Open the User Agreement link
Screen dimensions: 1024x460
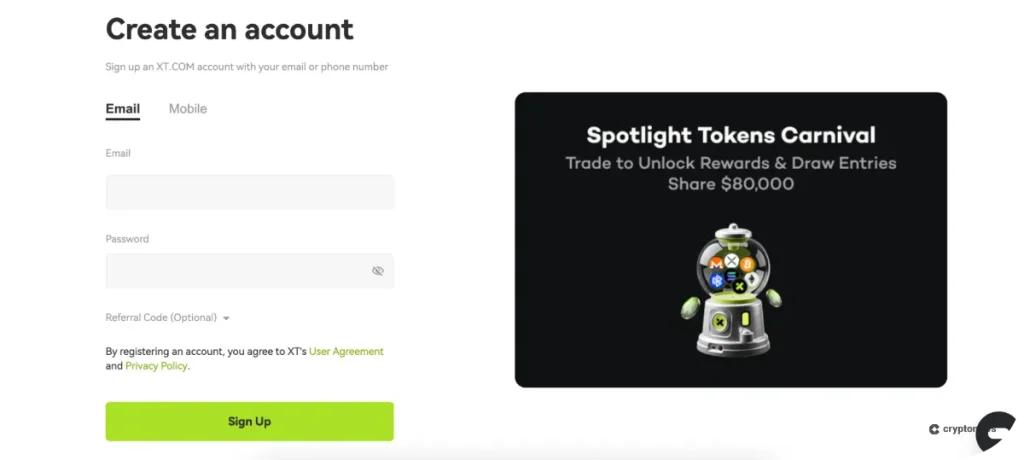pyautogui.click(x=346, y=352)
